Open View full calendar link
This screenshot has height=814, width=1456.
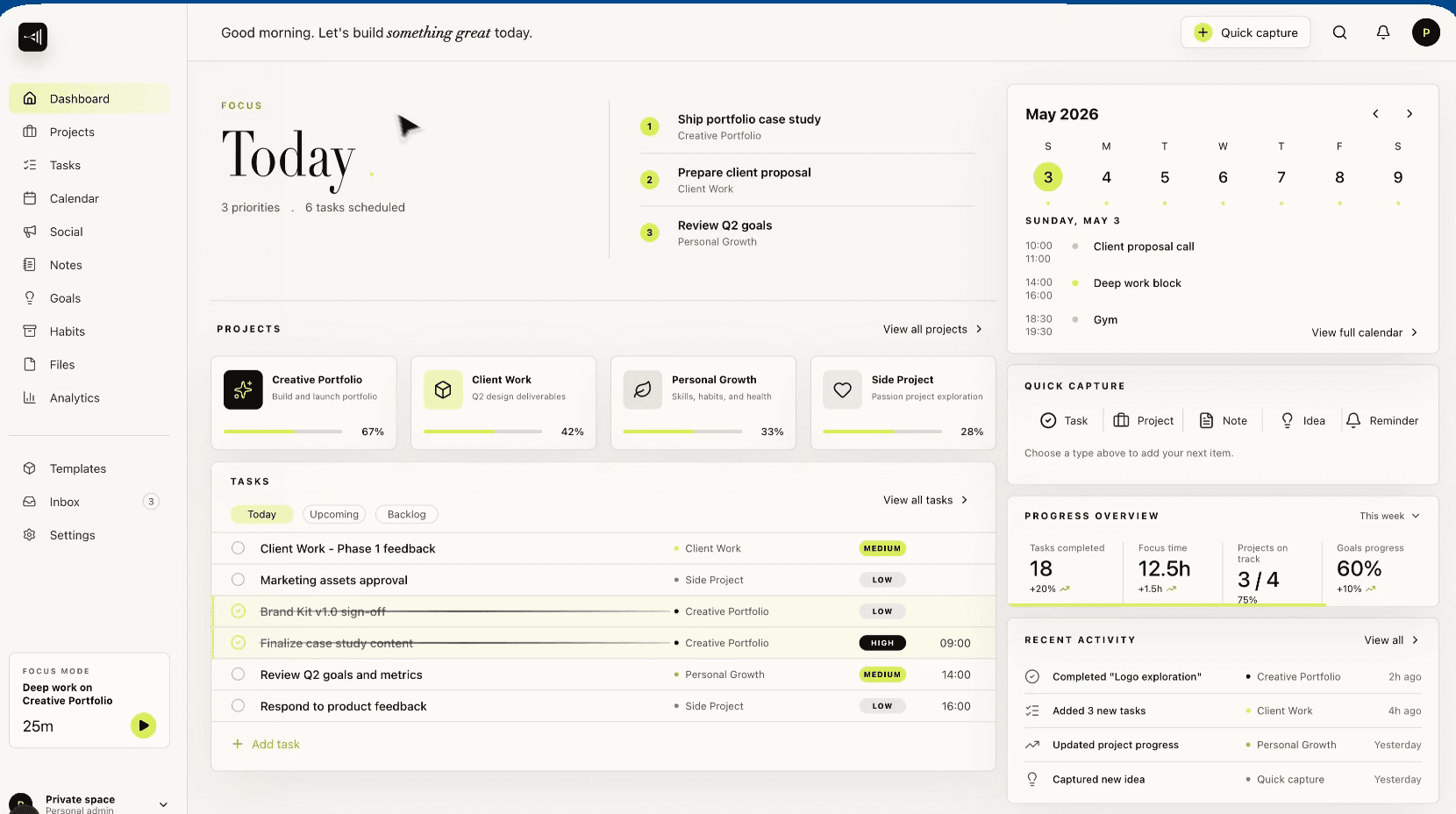click(1365, 332)
